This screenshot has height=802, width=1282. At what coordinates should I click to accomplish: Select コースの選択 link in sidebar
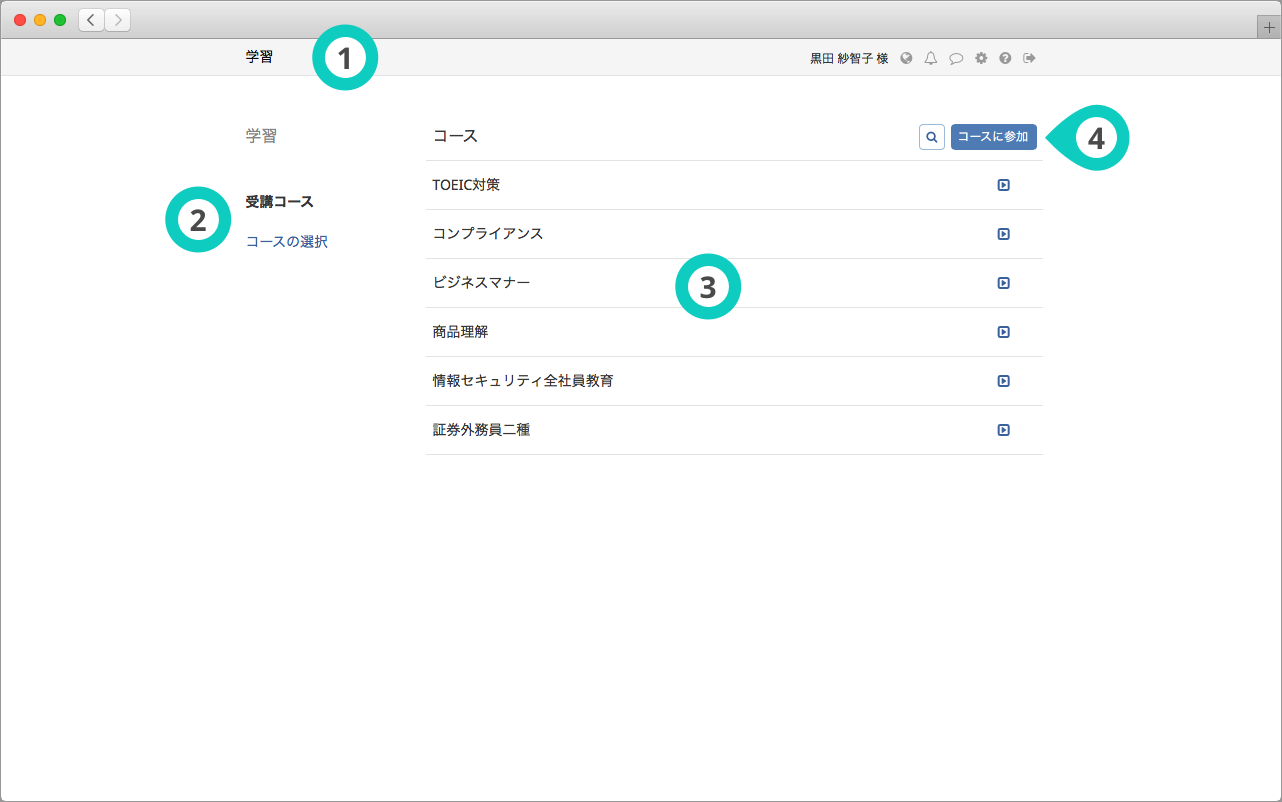click(286, 242)
